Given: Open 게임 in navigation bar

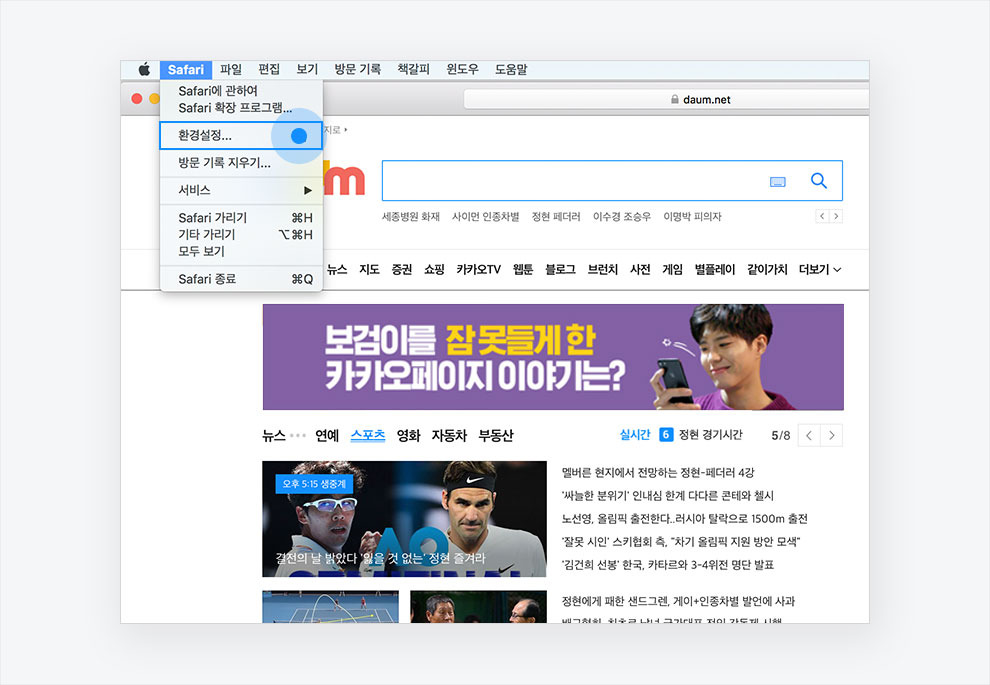Looking at the screenshot, I should pos(672,270).
